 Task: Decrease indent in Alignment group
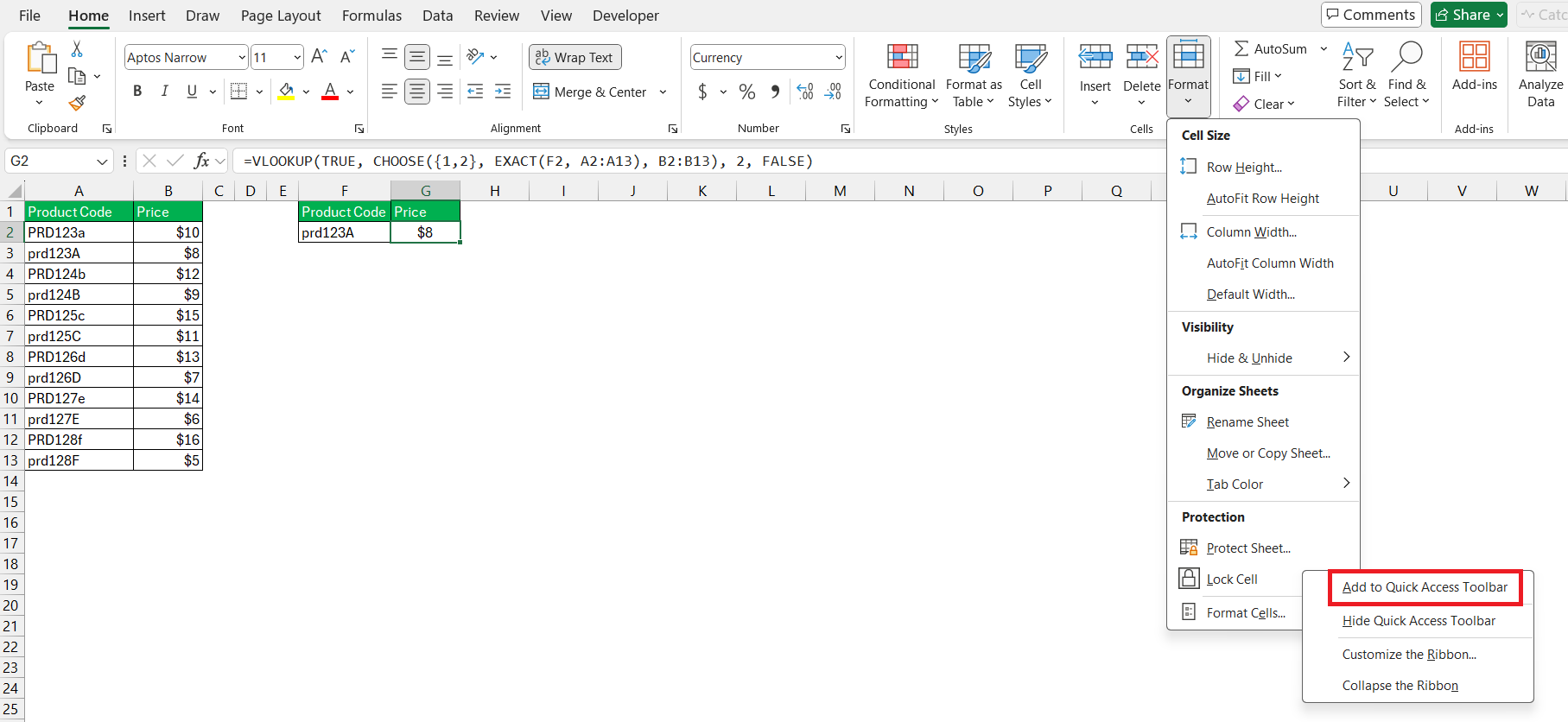(475, 91)
